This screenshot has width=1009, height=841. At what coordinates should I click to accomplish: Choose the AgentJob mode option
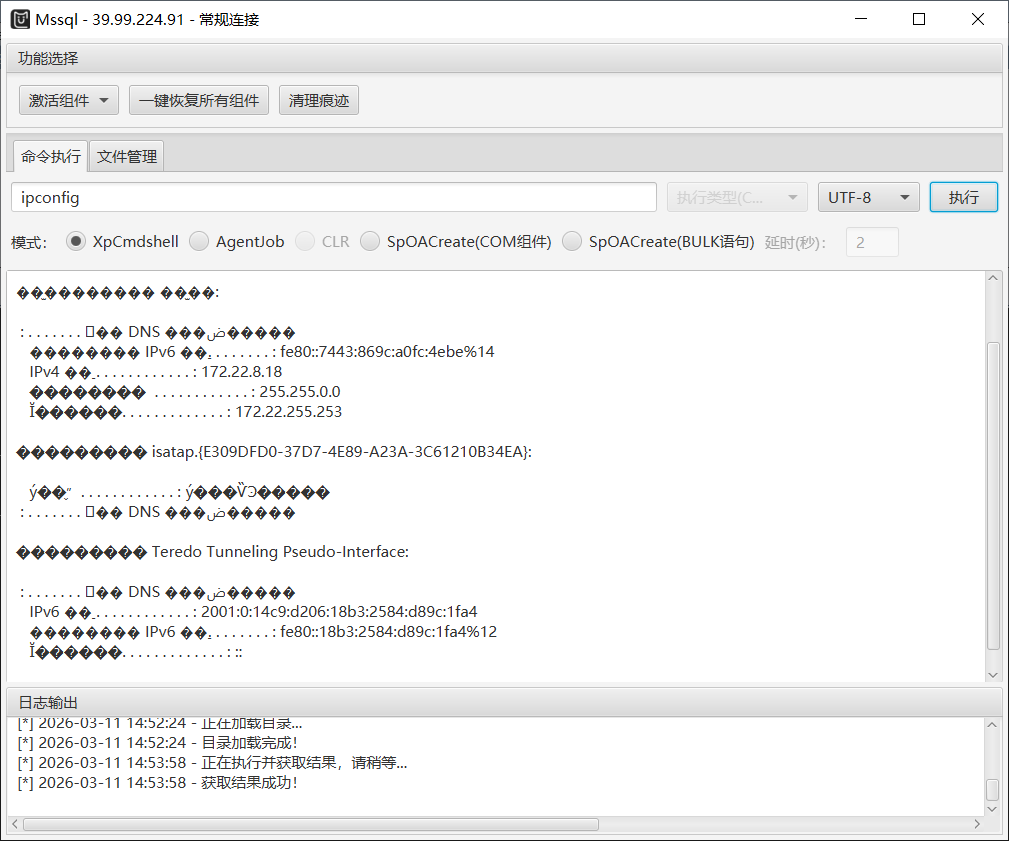199,241
